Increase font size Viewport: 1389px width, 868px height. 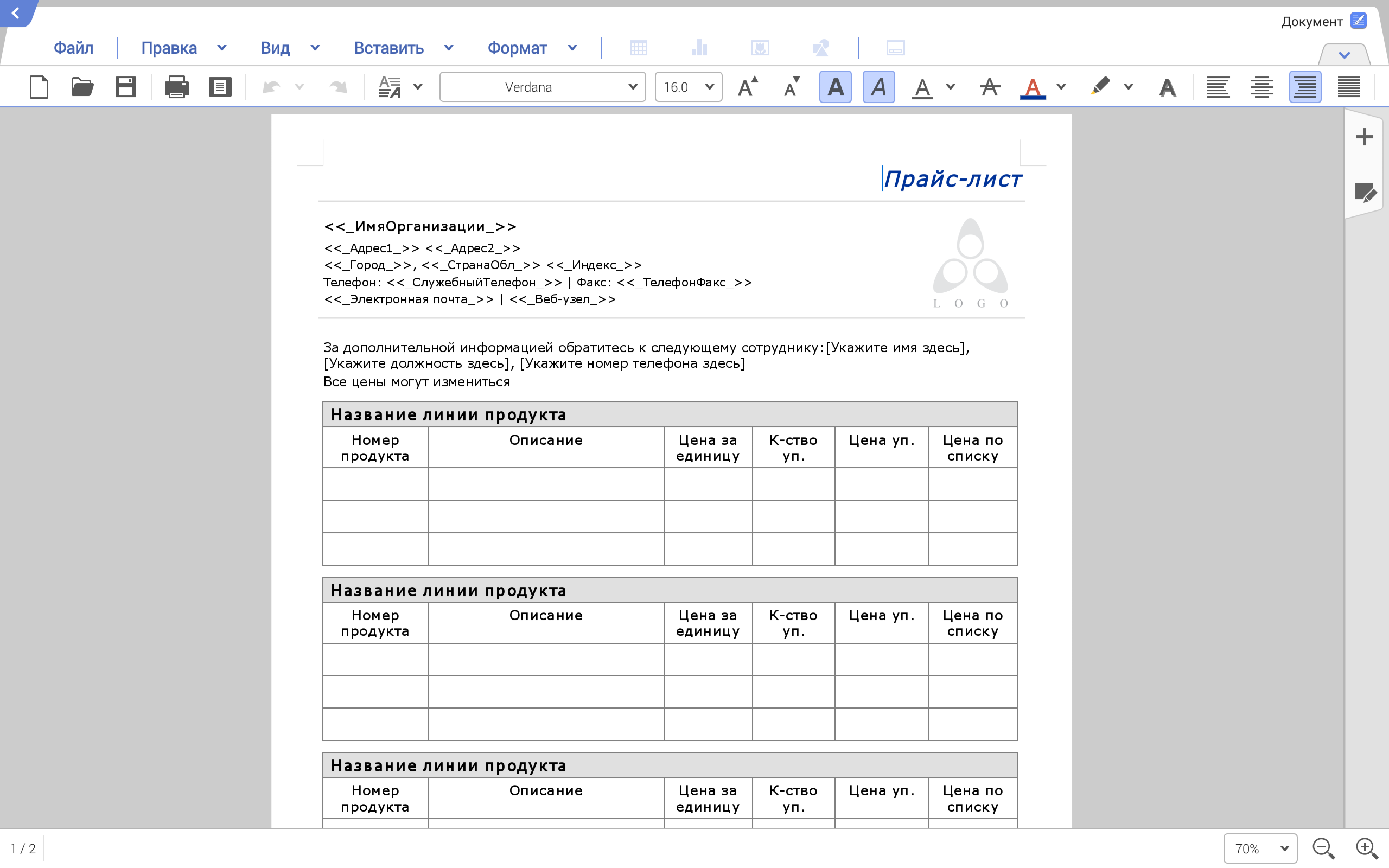click(x=748, y=87)
